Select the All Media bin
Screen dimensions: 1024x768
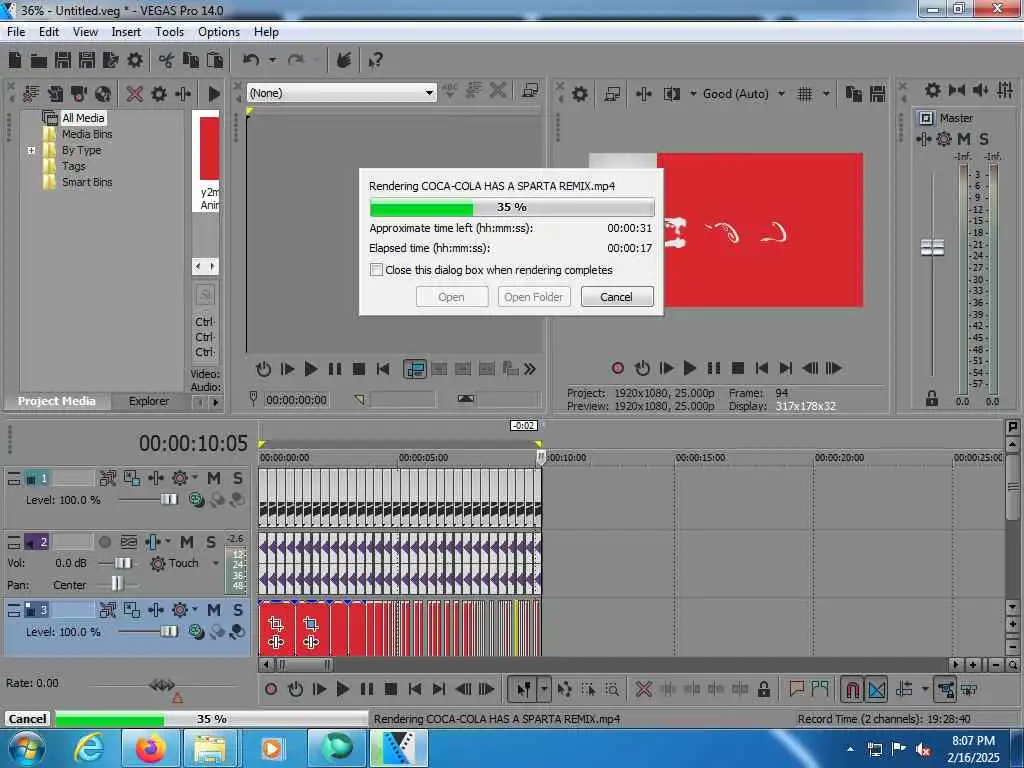83,118
